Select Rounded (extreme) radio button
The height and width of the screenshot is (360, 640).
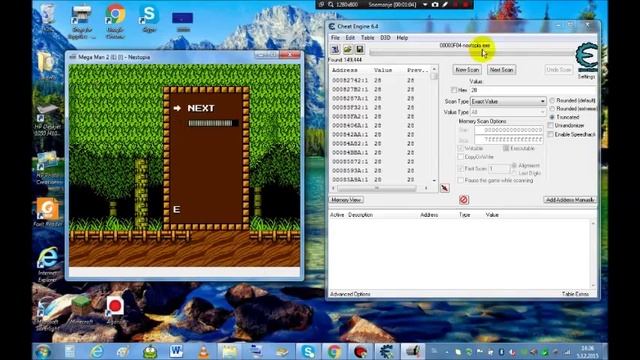point(552,109)
